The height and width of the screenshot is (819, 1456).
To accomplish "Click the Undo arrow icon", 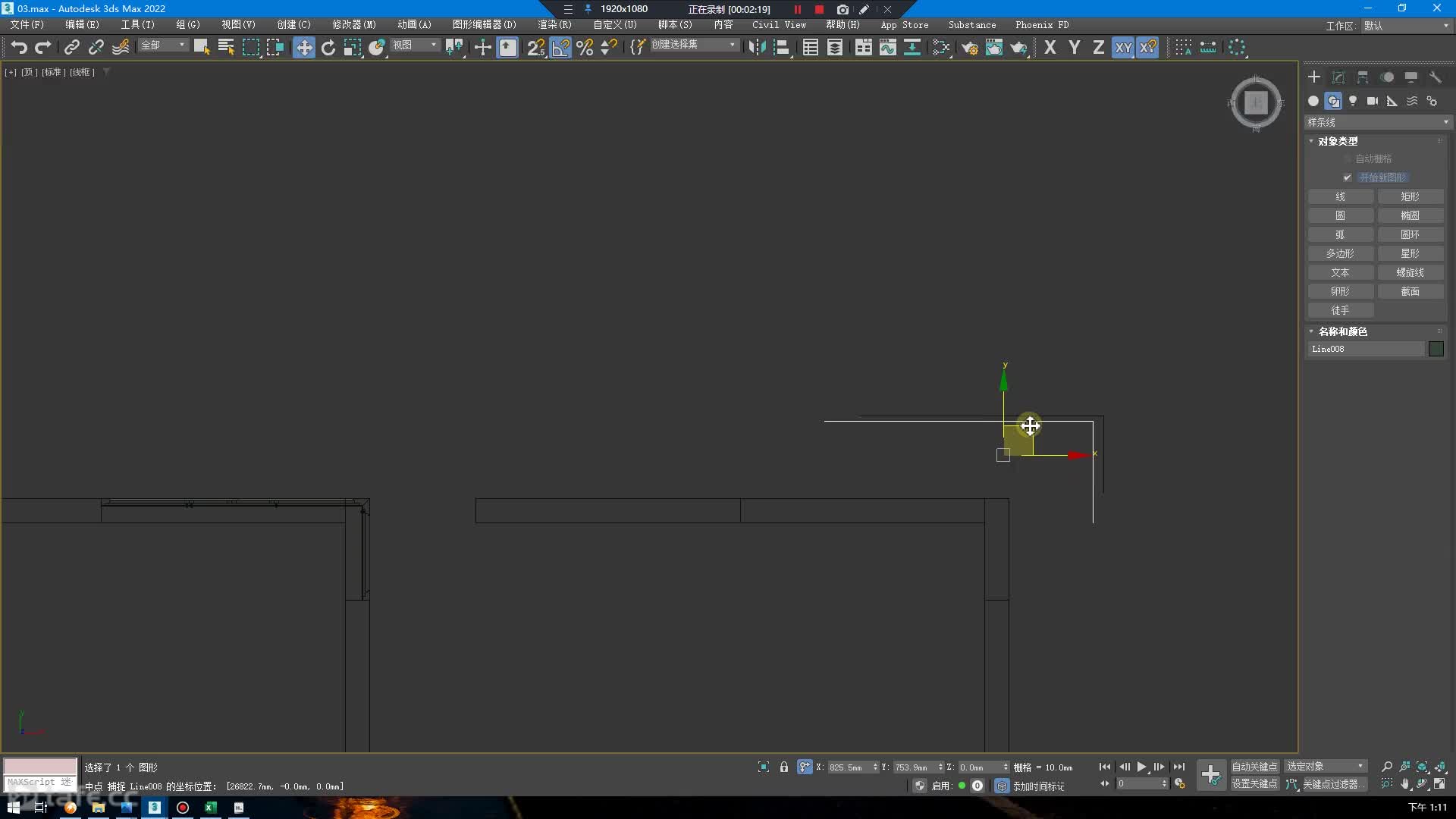I will (19, 48).
